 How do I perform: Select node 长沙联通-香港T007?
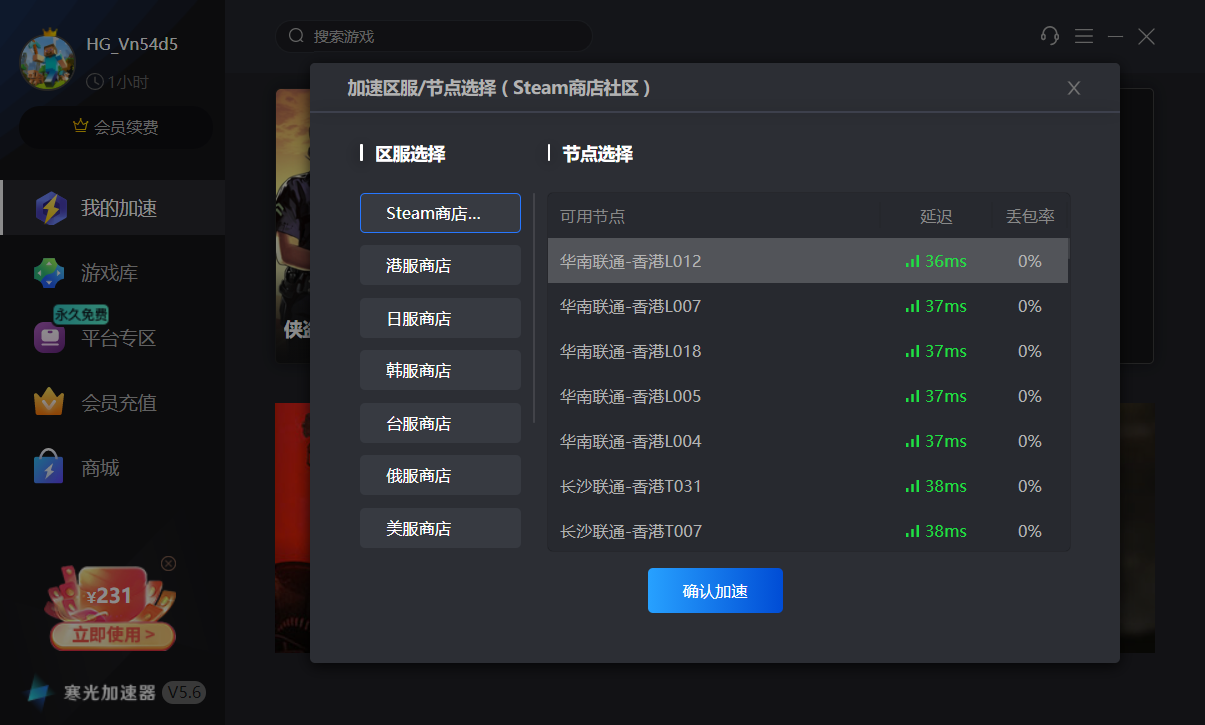point(808,530)
